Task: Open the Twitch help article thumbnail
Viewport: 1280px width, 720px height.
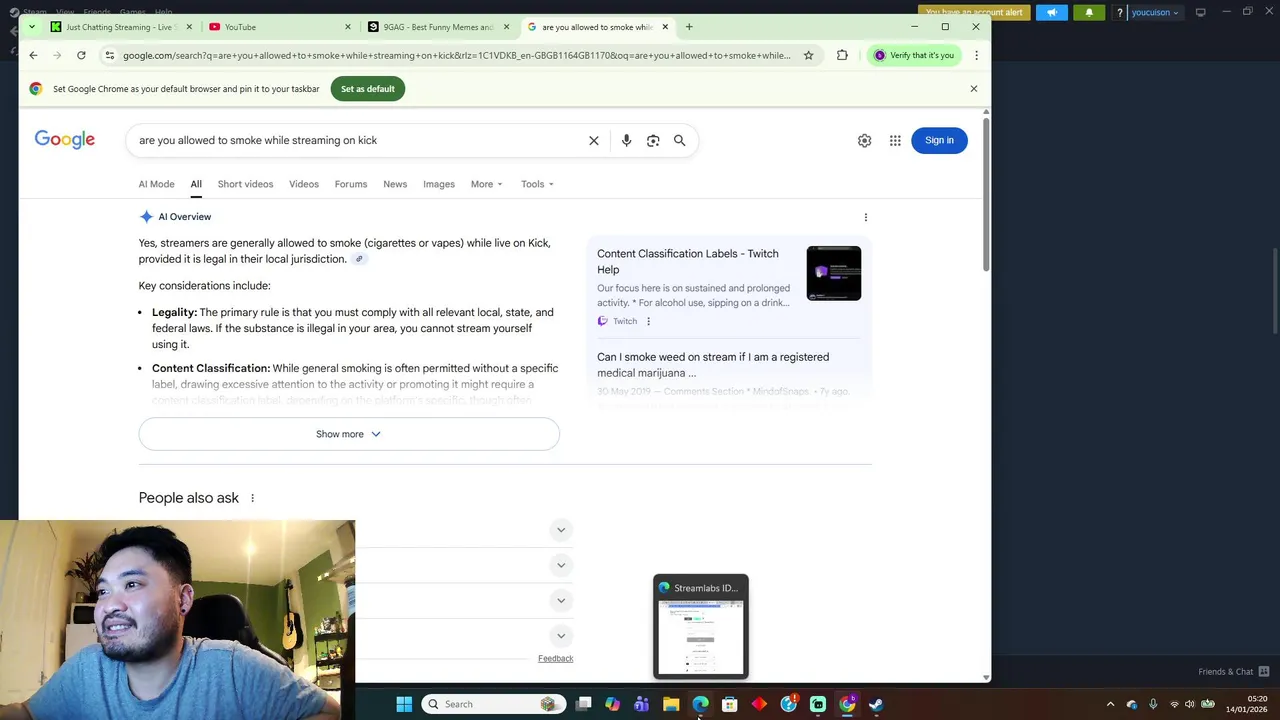Action: [834, 273]
